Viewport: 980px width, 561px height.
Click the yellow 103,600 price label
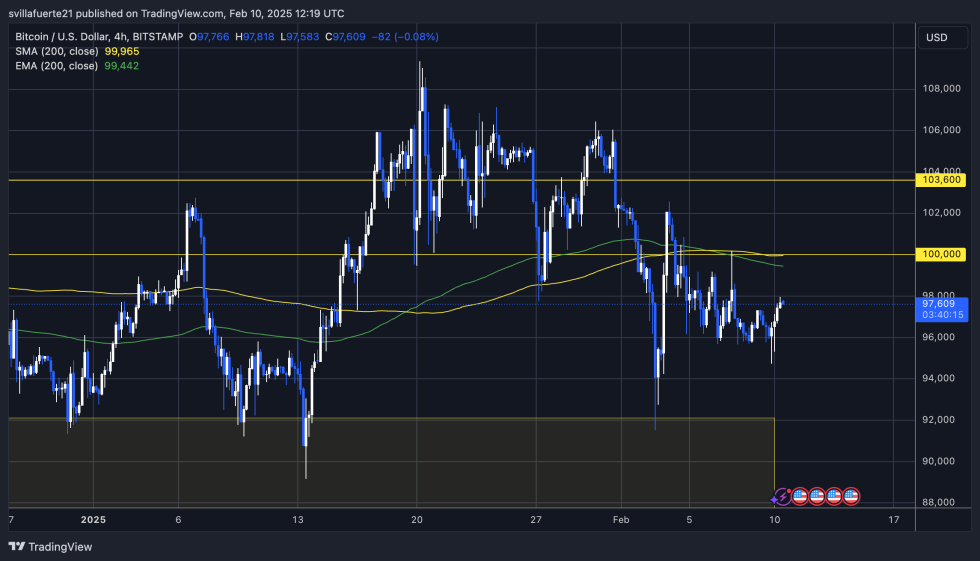tap(941, 180)
